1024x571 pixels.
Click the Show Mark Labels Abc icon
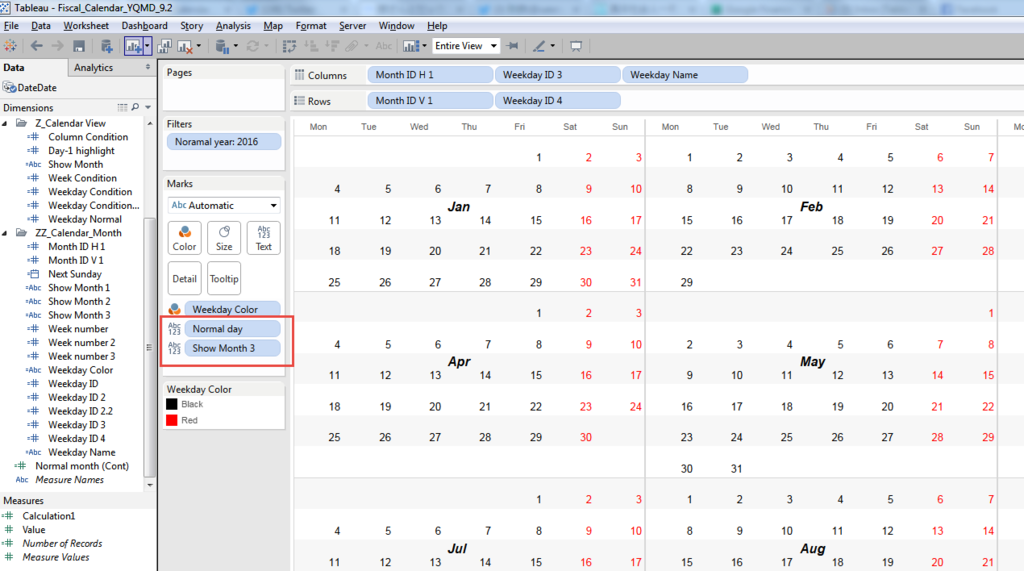pos(384,46)
